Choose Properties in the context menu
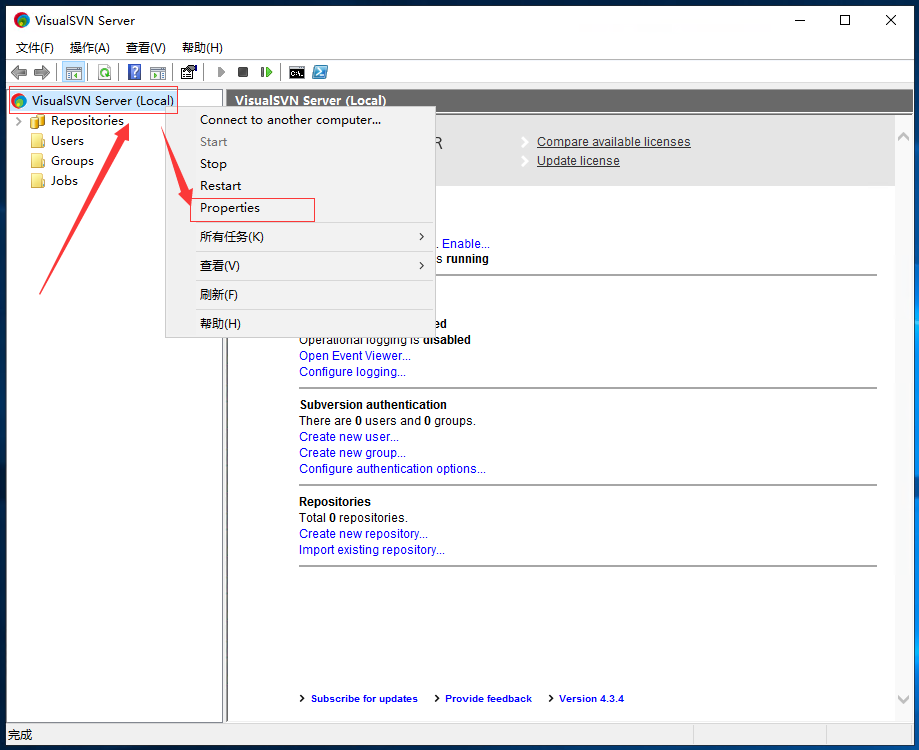 tap(230, 208)
